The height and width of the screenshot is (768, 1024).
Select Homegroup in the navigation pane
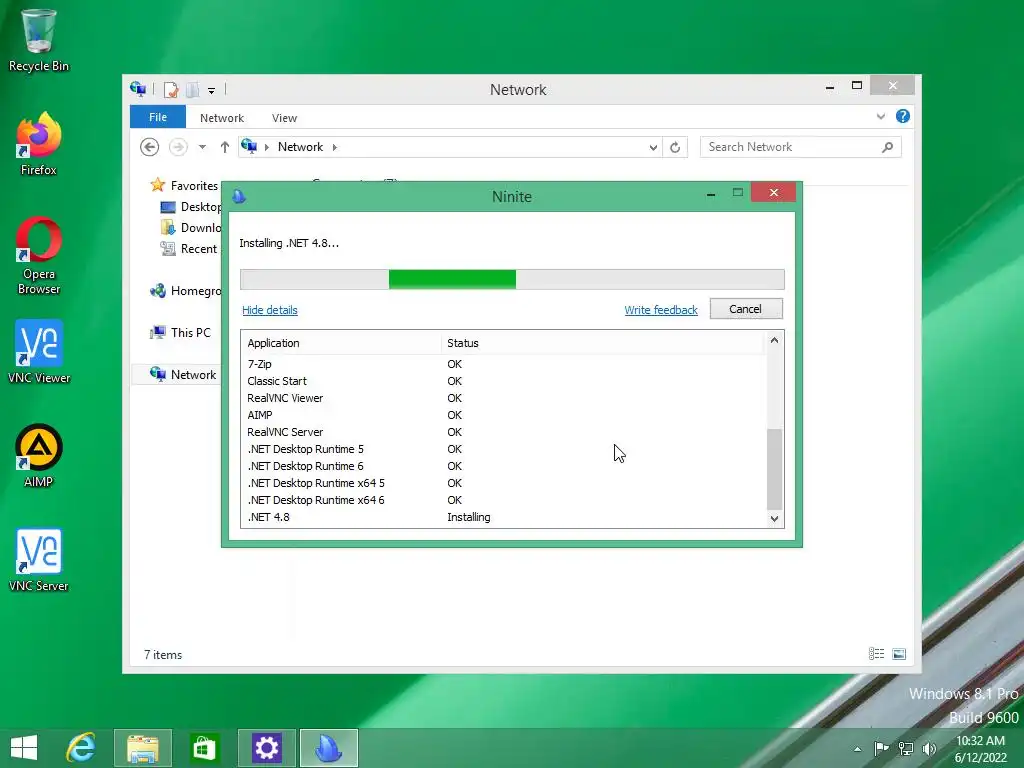tap(185, 291)
